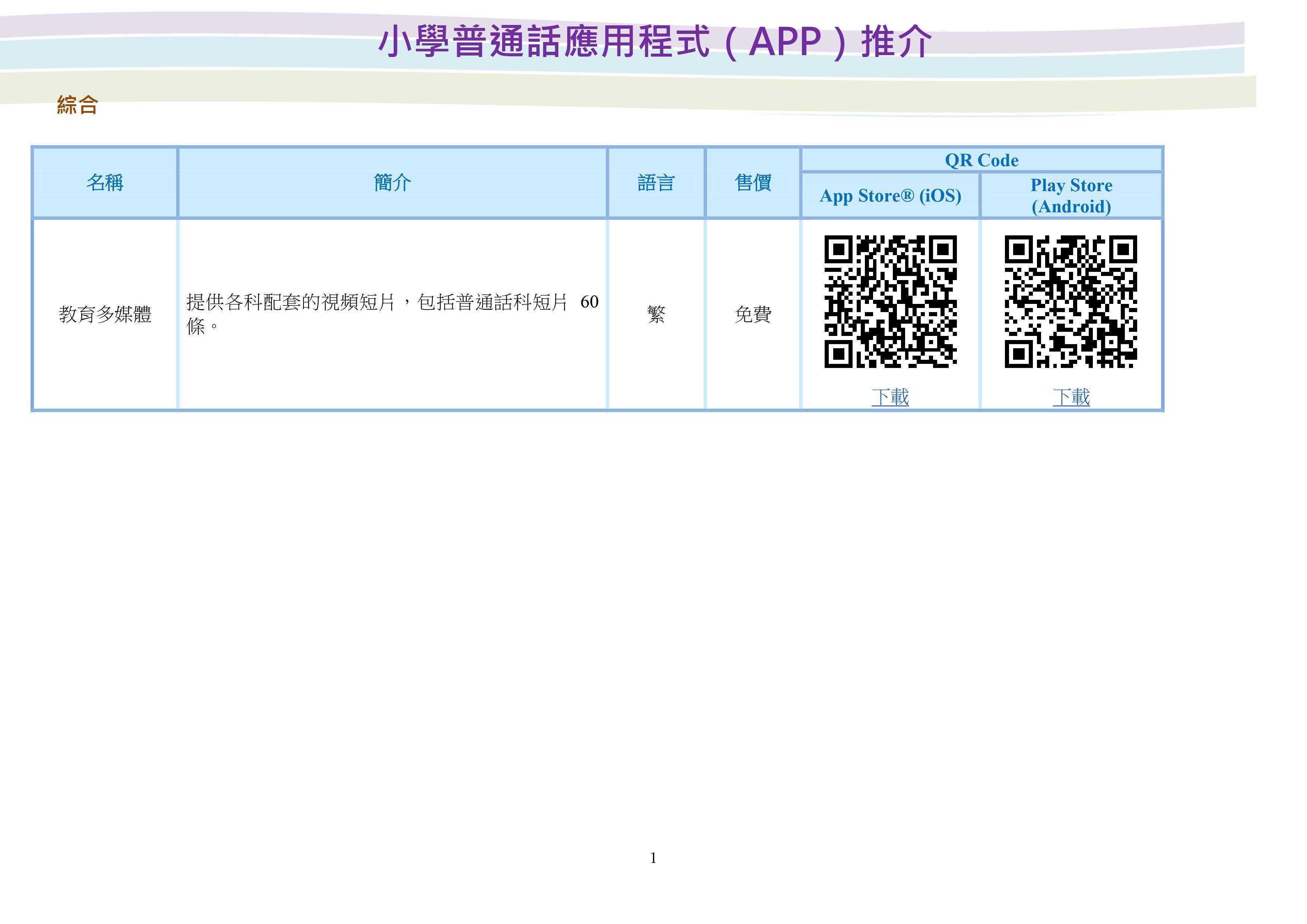This screenshot has width=1307, height=924.
Task: Click the 簡介 column header
Action: [392, 183]
